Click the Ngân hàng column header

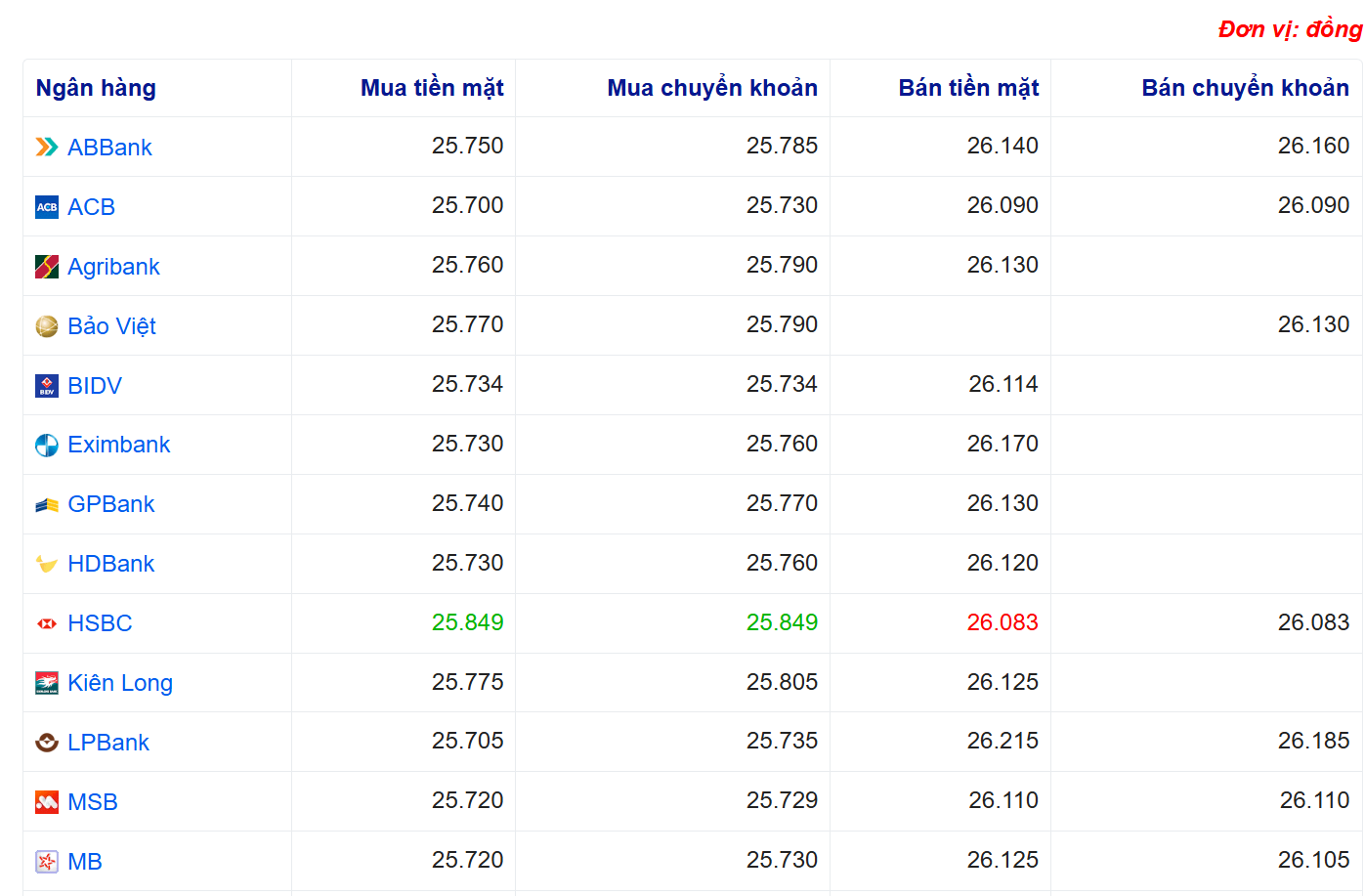pos(96,88)
